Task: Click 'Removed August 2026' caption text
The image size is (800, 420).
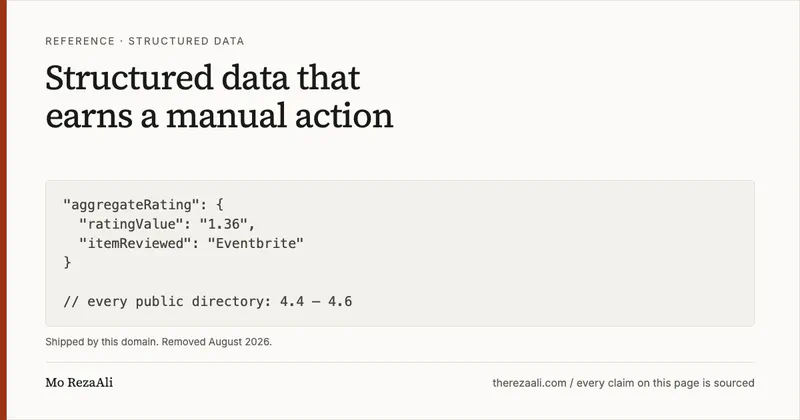Action: coord(216,342)
